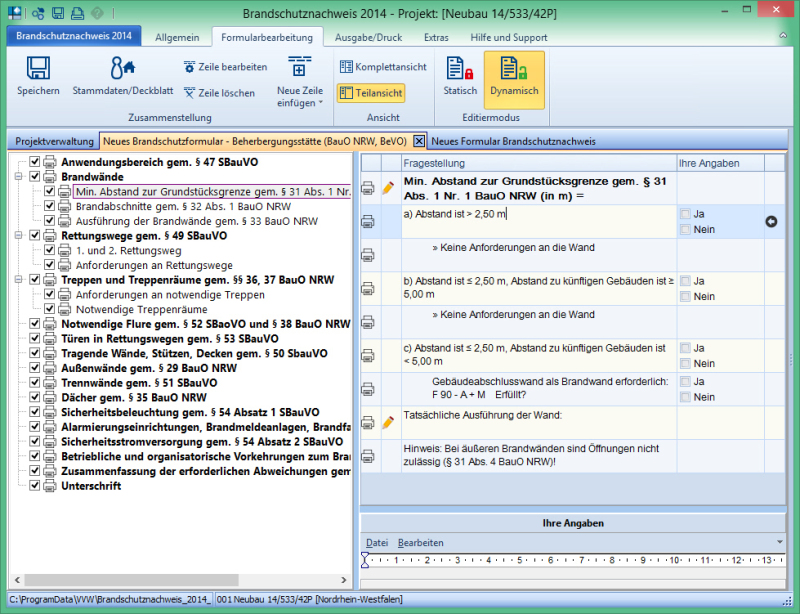The image size is (800, 614).
Task: Click the printer icon next to 'Brandwände'
Action: (49, 177)
